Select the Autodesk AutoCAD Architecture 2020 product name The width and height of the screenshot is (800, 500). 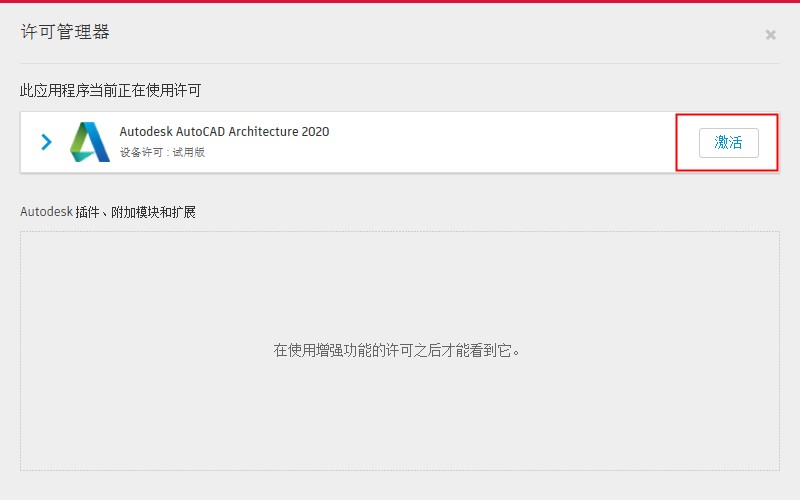click(224, 132)
